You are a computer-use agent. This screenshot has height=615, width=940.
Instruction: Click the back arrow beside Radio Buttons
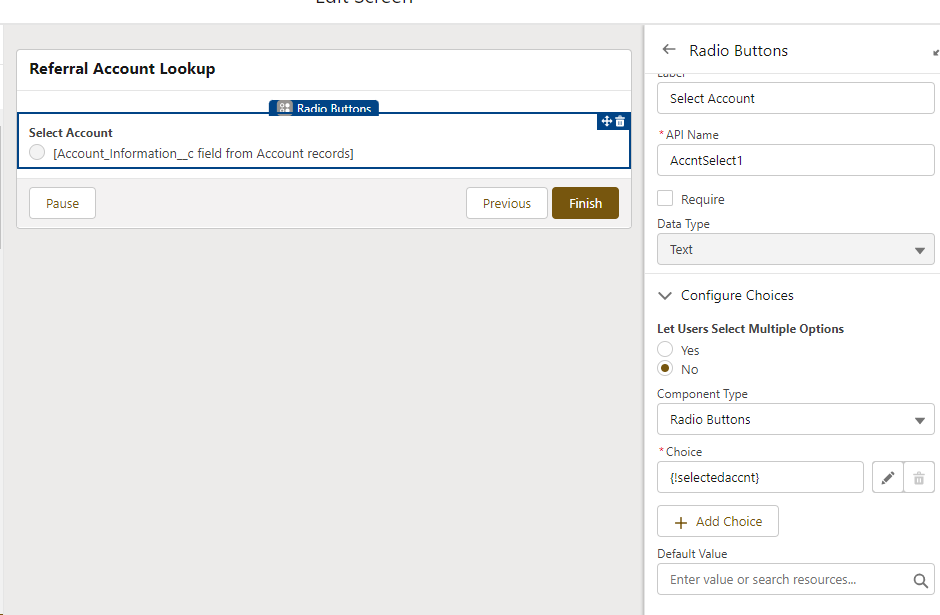[x=668, y=50]
